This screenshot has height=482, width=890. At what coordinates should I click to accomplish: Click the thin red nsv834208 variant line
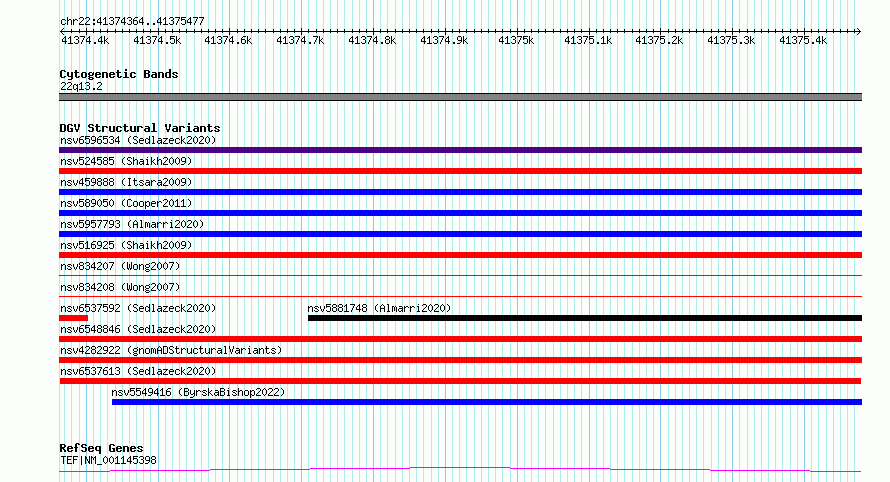click(x=460, y=296)
